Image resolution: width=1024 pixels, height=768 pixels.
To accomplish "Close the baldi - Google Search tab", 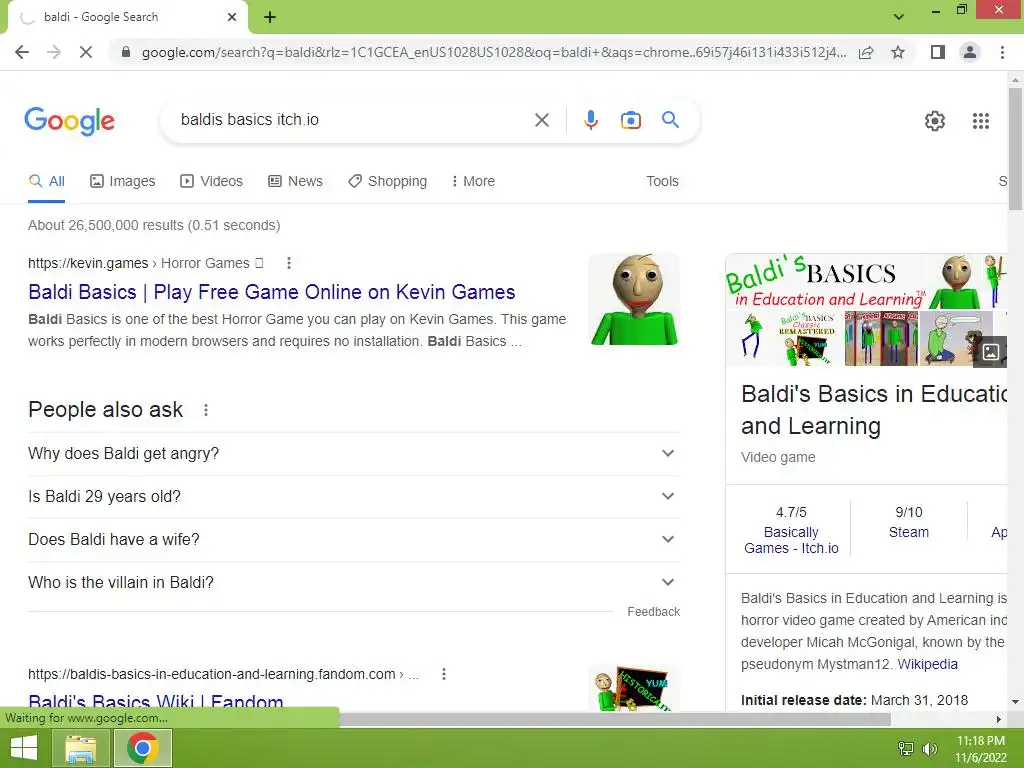I will tap(232, 17).
